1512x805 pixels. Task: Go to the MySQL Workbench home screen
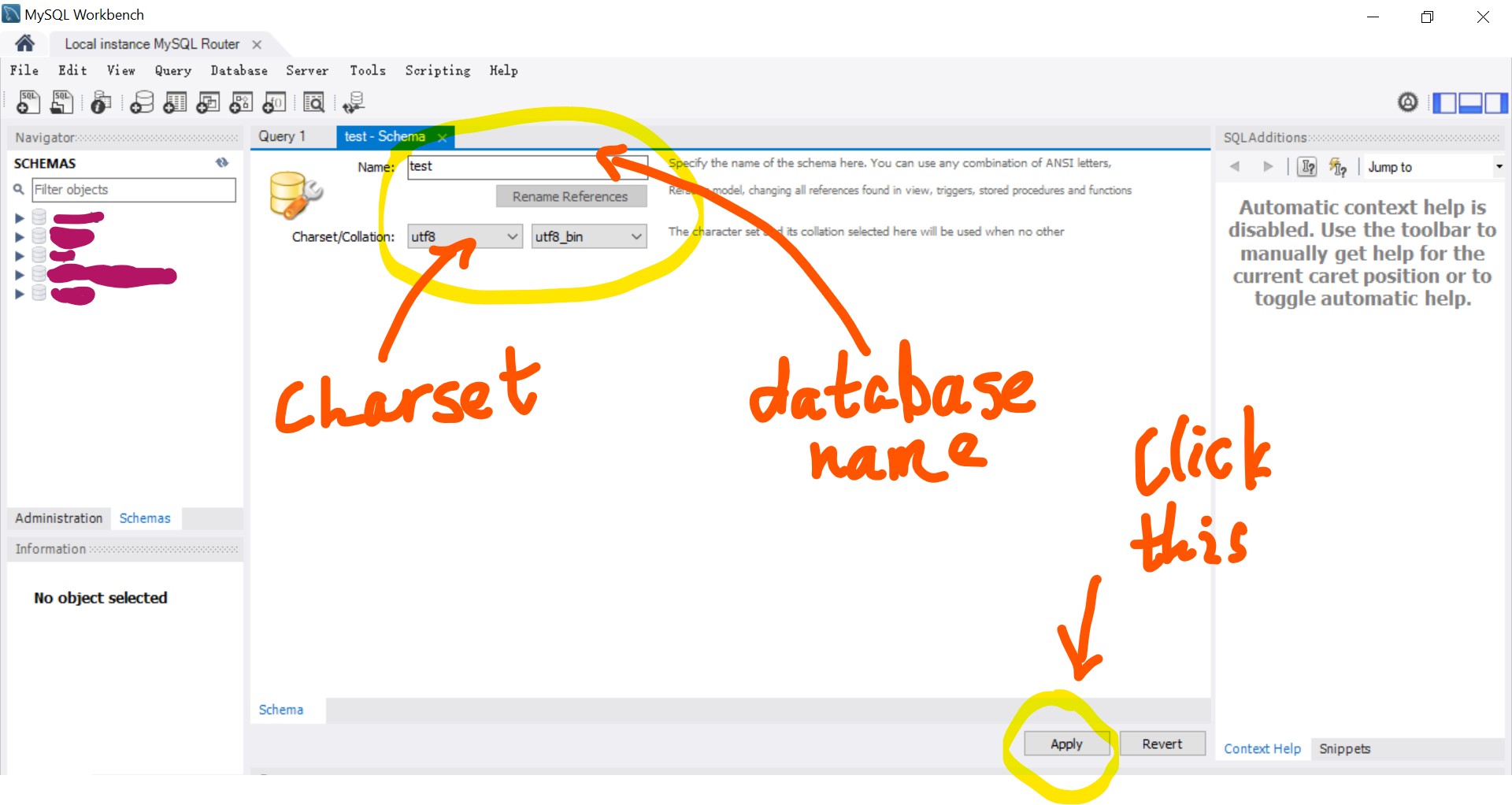click(x=25, y=43)
